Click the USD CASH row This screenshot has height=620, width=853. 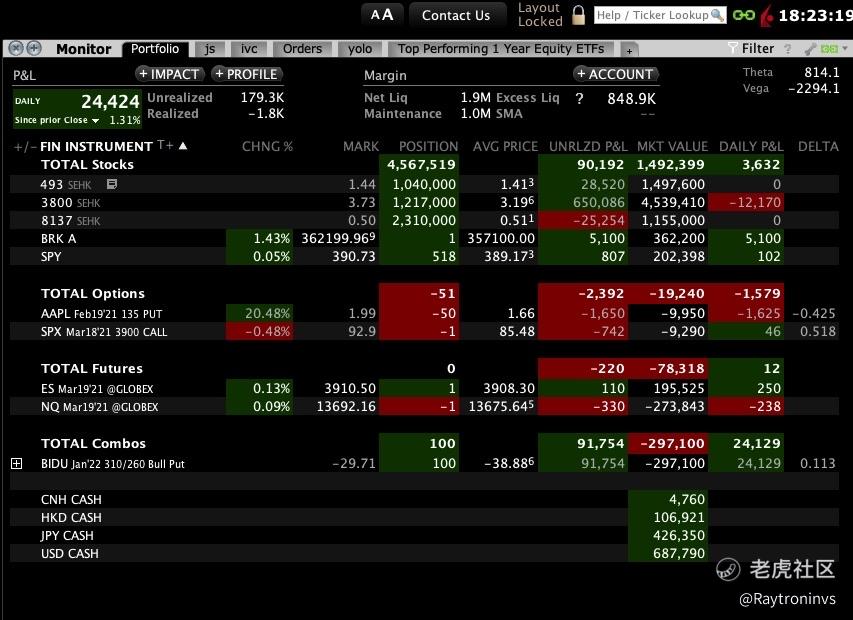[x=424, y=553]
